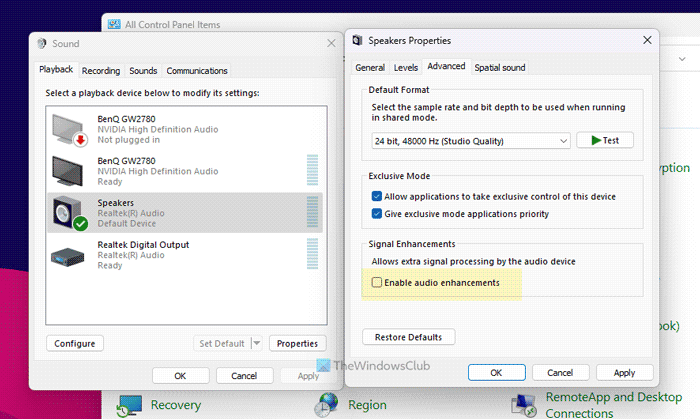Image resolution: width=700 pixels, height=419 pixels.
Task: Open the sample rate and bit depth dropdown
Action: click(471, 141)
